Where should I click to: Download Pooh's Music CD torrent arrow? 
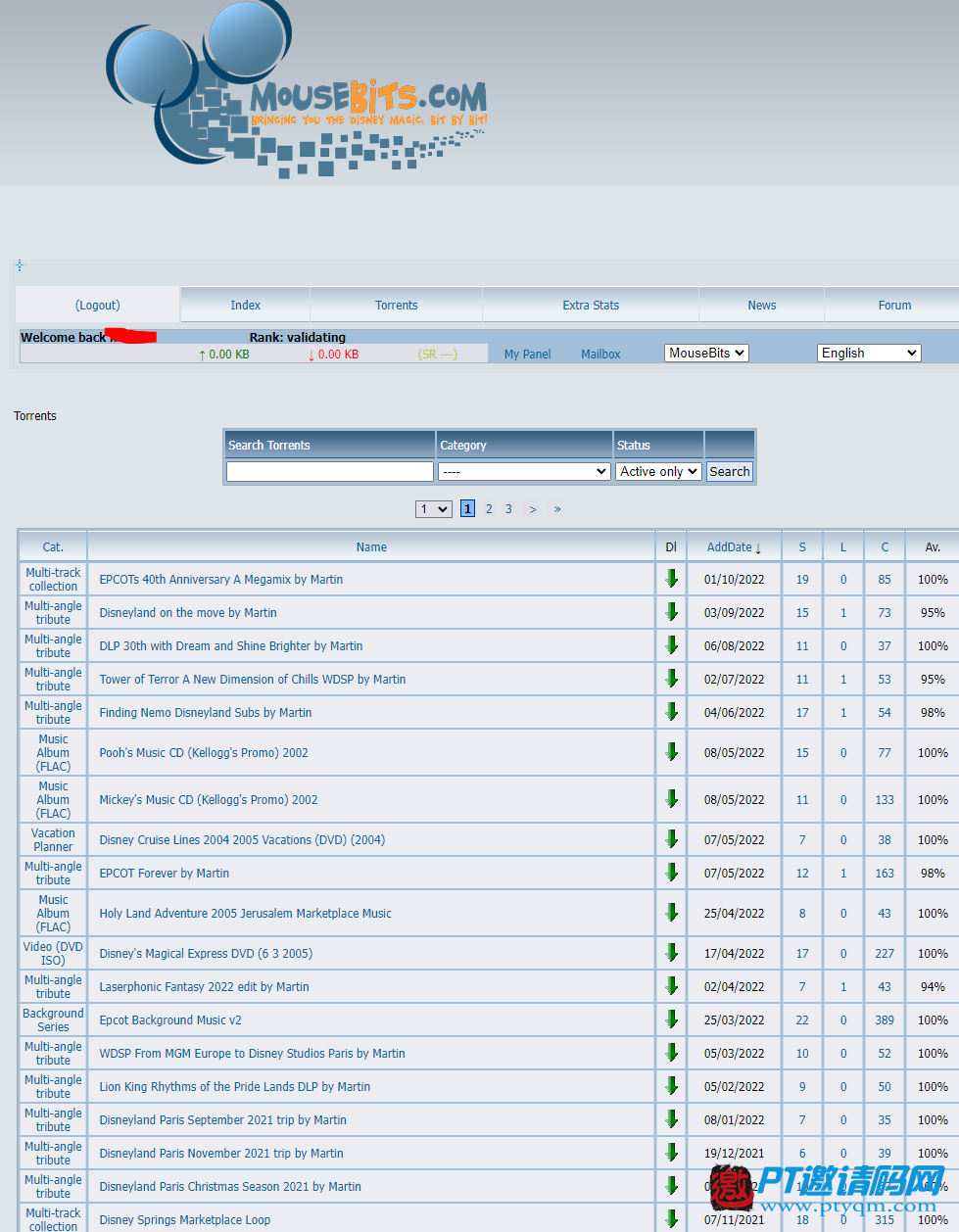[x=671, y=752]
